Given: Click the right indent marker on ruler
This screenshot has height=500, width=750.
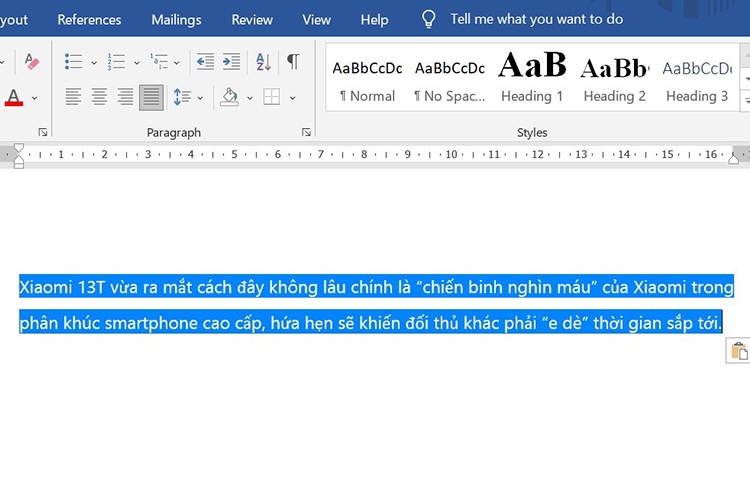Looking at the screenshot, I should [733, 158].
